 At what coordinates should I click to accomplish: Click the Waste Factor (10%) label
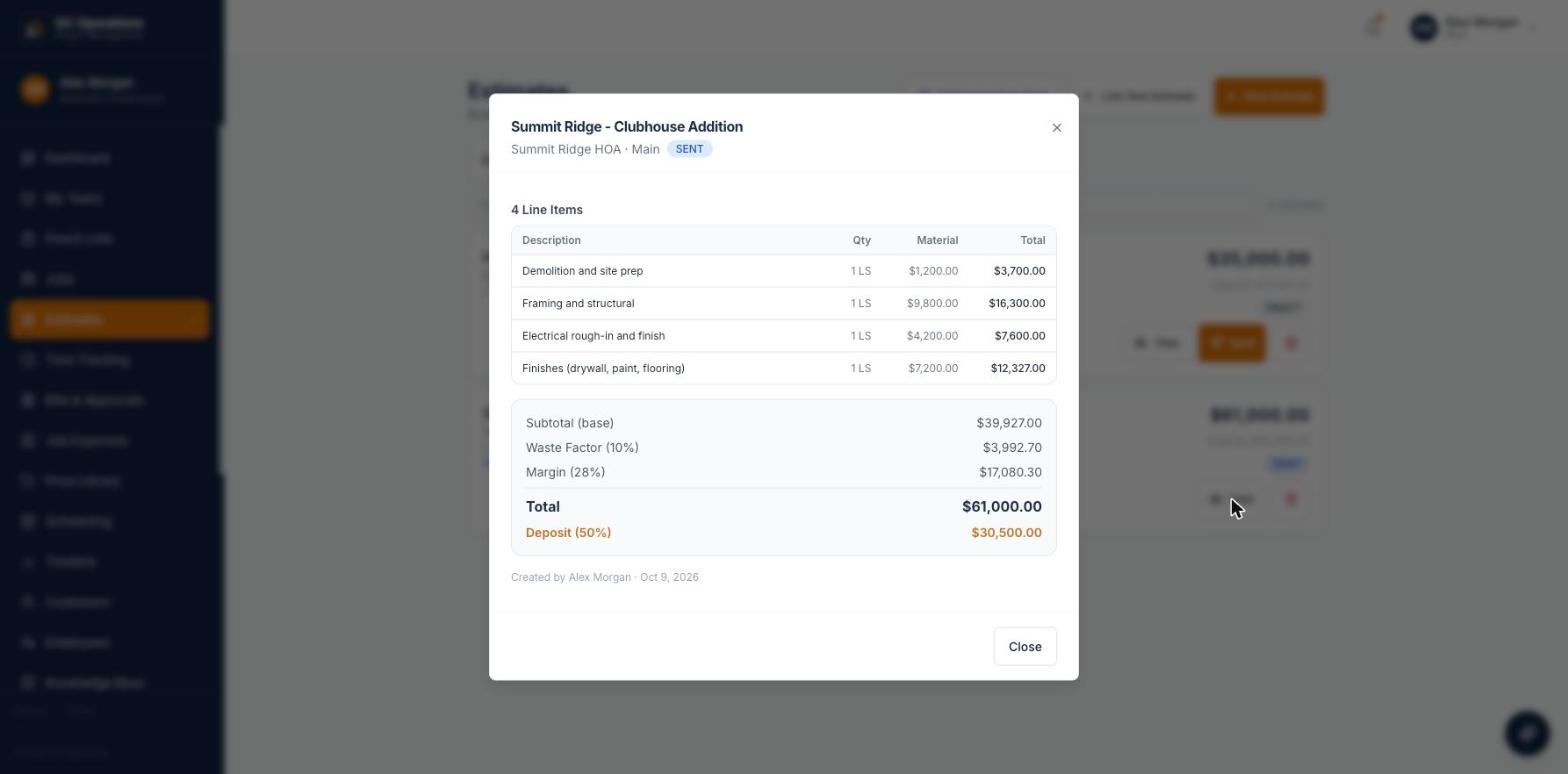click(582, 448)
